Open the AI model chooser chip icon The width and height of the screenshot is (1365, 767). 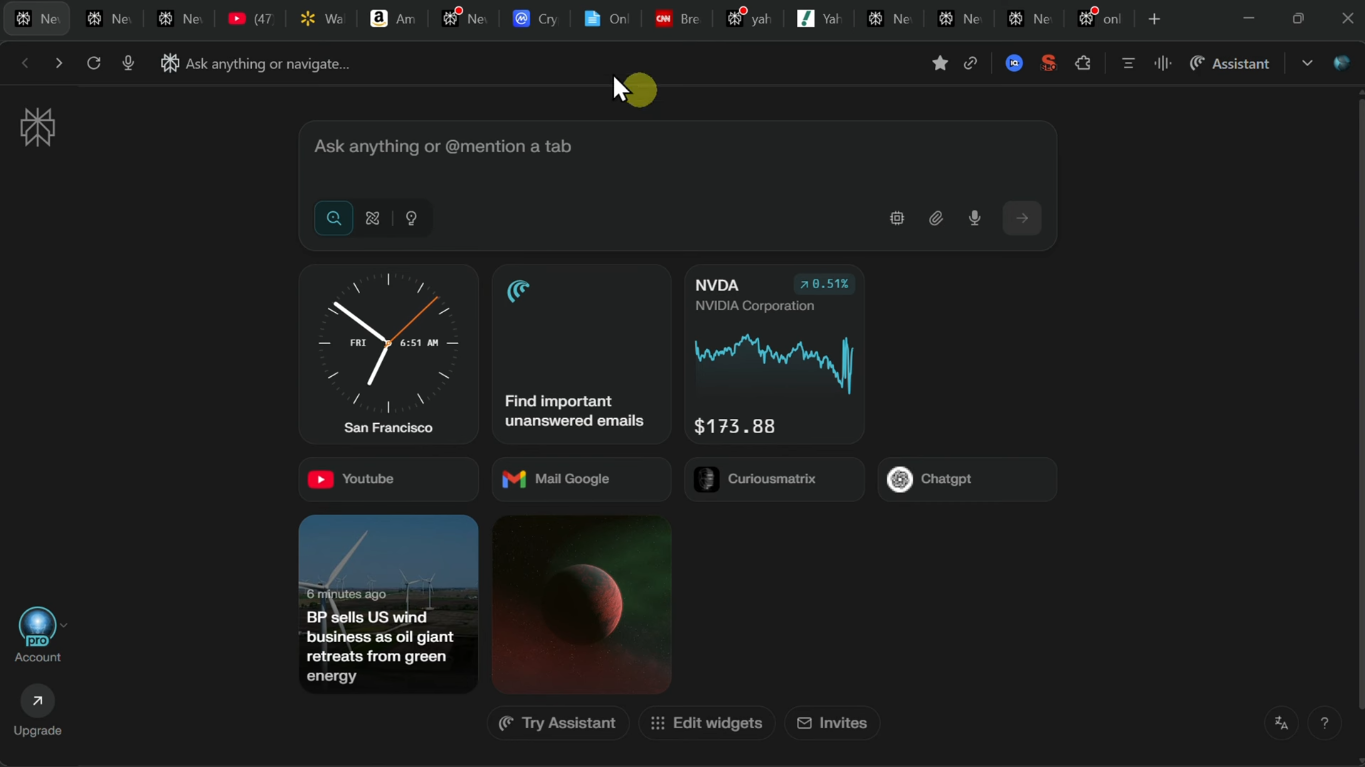pos(897,218)
